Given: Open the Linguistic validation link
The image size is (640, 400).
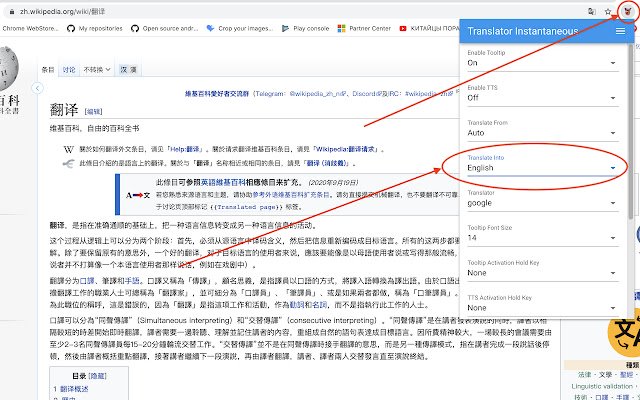Looking at the screenshot, I should tap(602, 386).
